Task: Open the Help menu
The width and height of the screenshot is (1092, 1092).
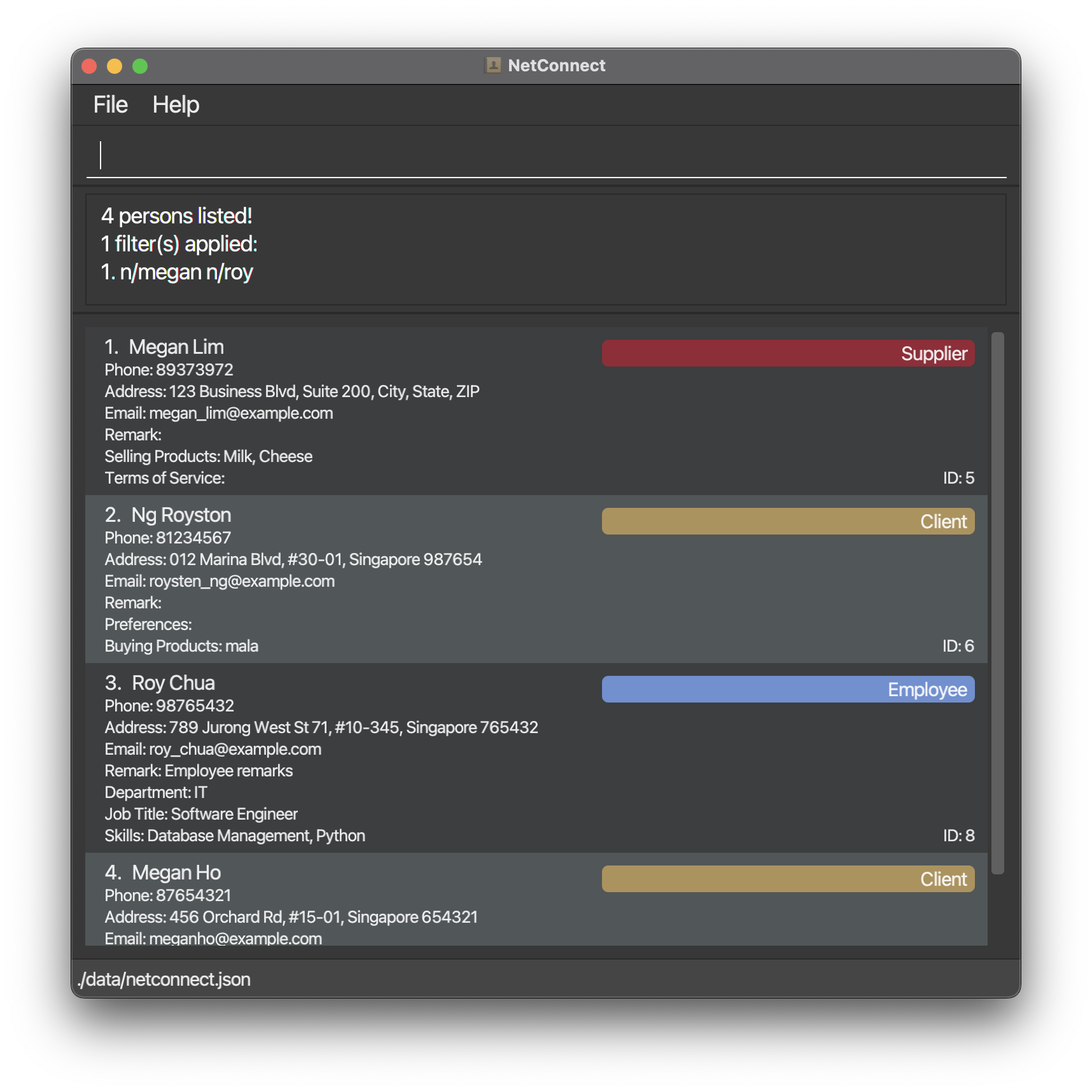Action: pos(176,105)
